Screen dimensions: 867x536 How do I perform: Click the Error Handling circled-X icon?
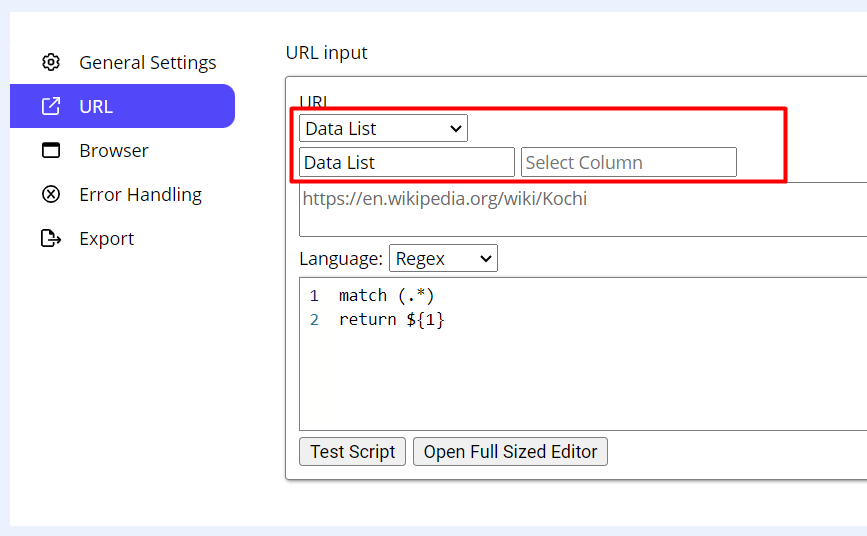pos(51,194)
